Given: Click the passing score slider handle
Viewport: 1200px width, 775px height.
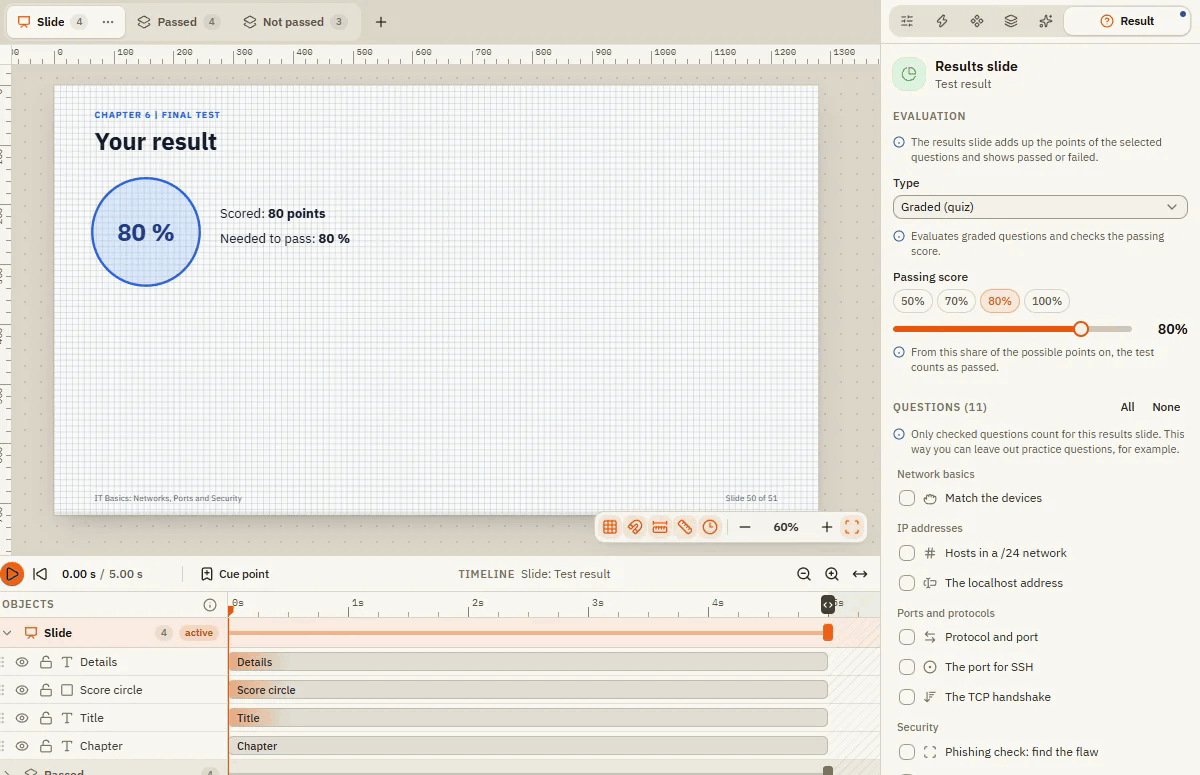Looking at the screenshot, I should tap(1080, 329).
